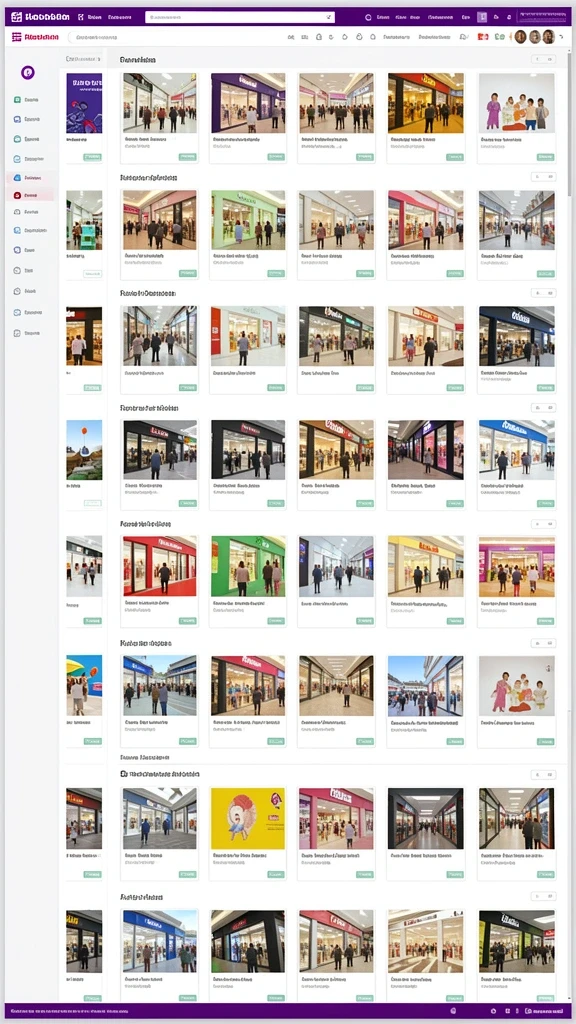This screenshot has width=576, height=1024.
Task: Click the pager control beside the first section heading
Action: point(543,59)
